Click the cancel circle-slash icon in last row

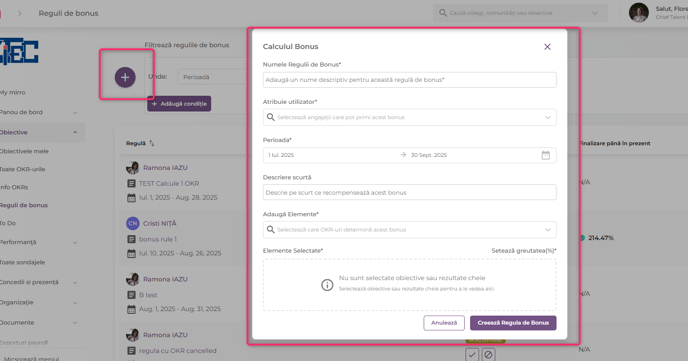pos(488,354)
